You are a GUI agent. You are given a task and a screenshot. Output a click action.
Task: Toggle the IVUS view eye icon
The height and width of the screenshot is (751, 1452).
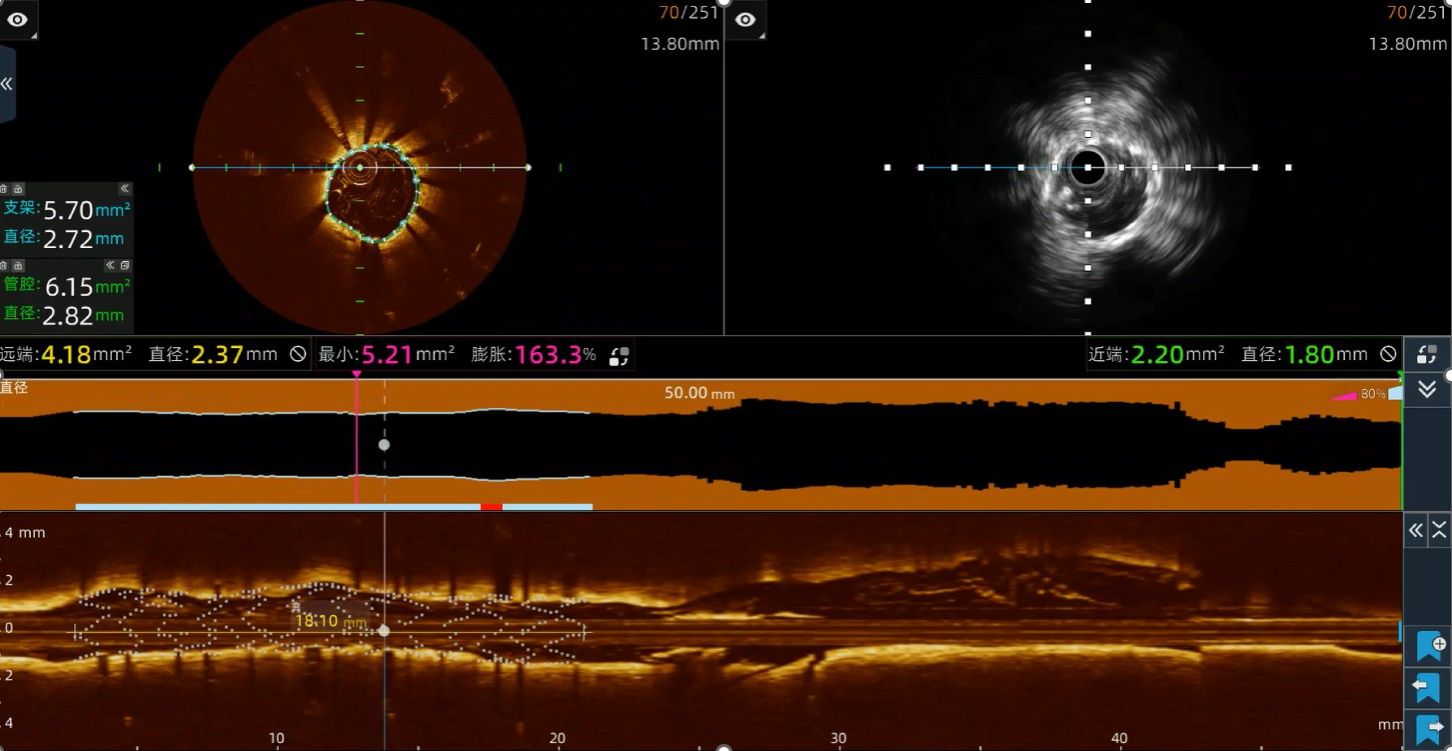(745, 20)
